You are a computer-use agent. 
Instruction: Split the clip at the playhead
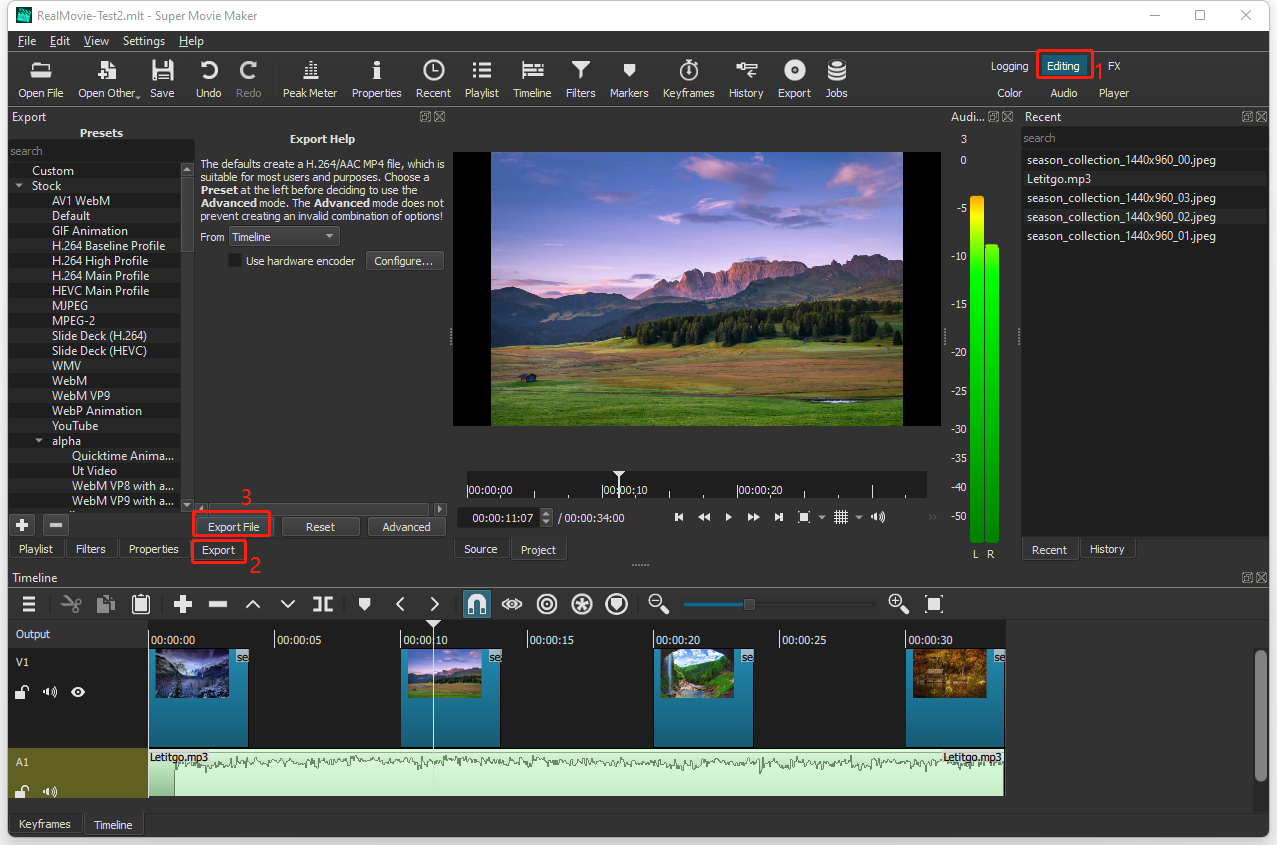point(322,603)
